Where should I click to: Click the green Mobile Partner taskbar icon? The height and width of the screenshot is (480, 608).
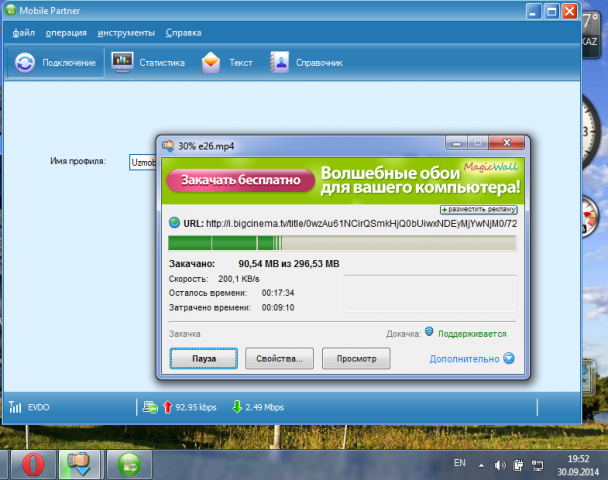pos(130,464)
